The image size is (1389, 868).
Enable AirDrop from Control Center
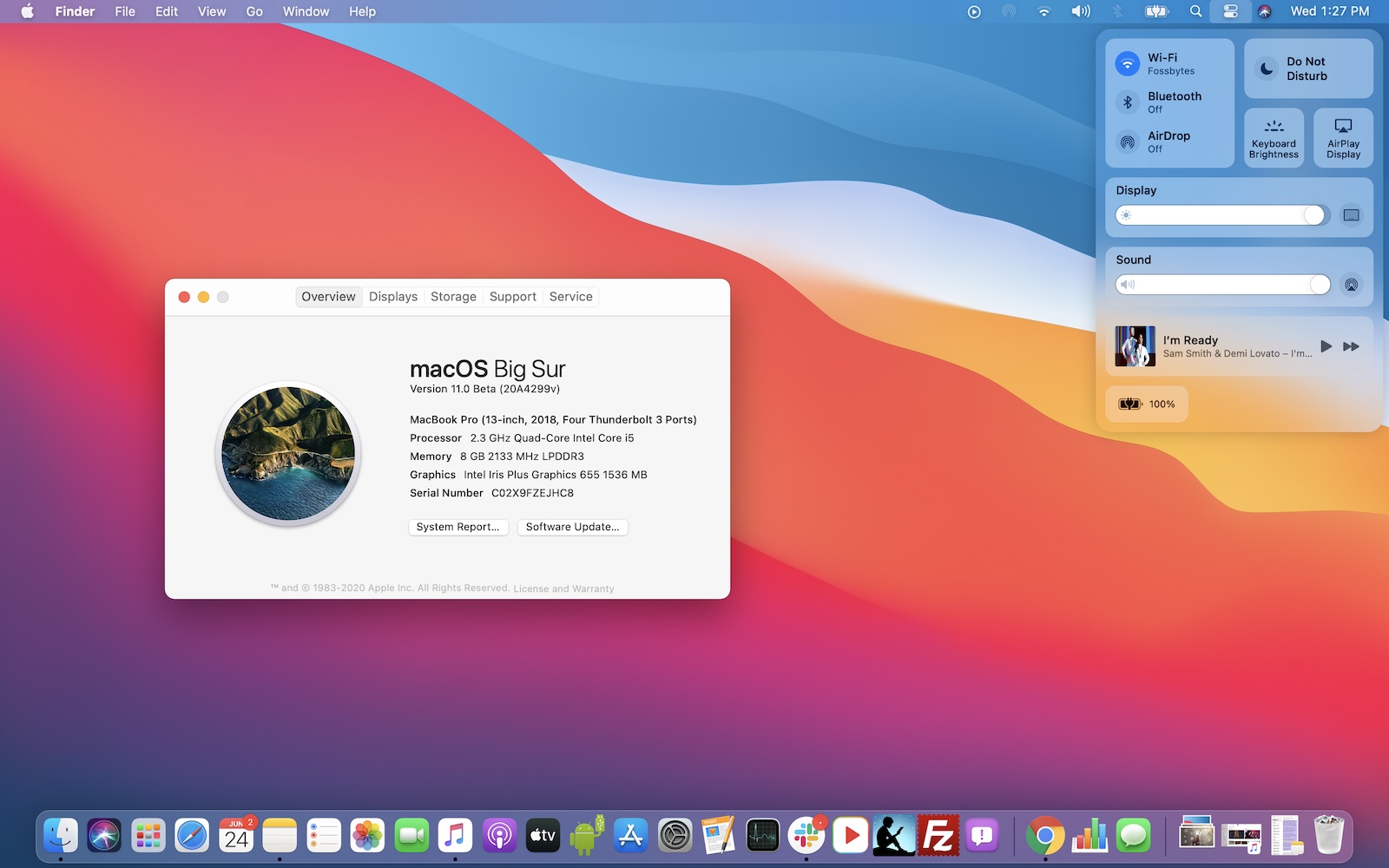[1127, 141]
